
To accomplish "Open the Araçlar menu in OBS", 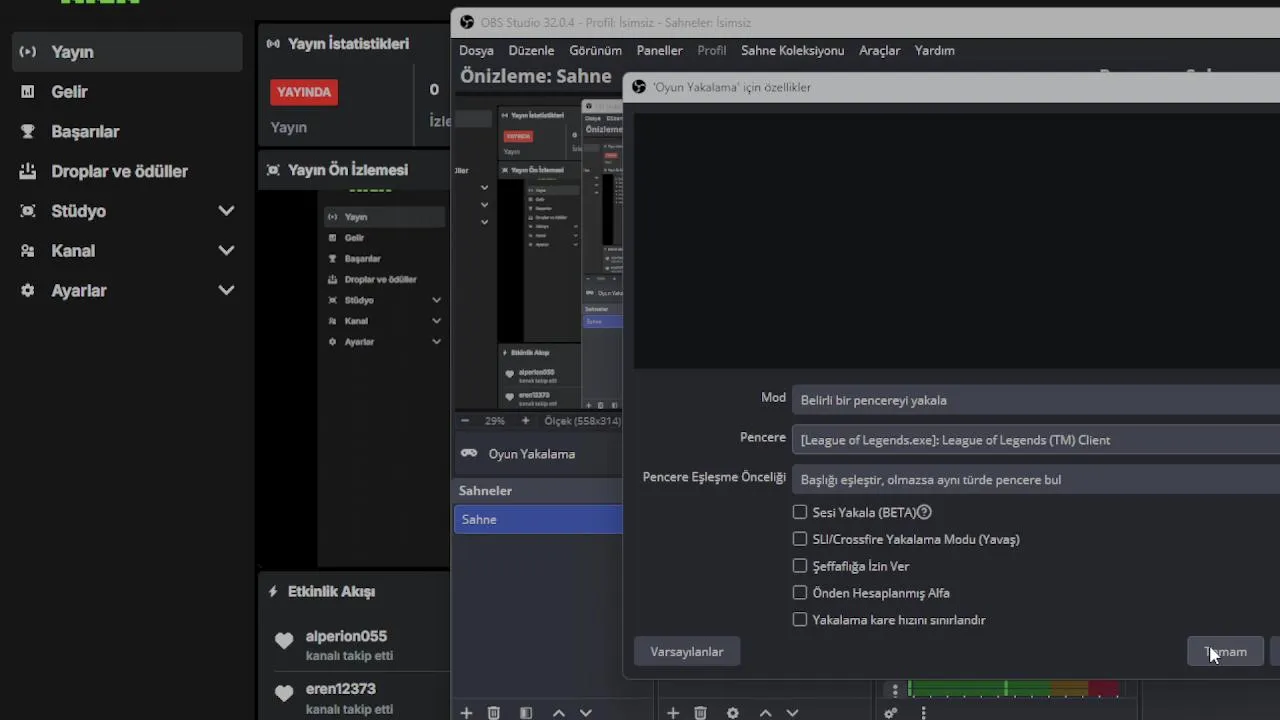I will [880, 50].
